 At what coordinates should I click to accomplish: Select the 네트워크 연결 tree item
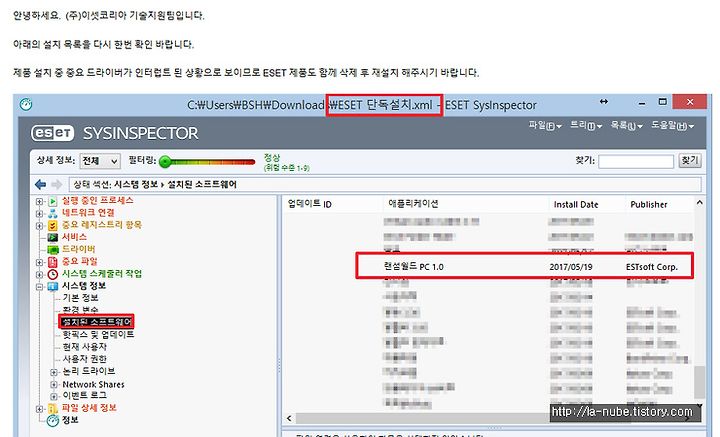coord(88,213)
